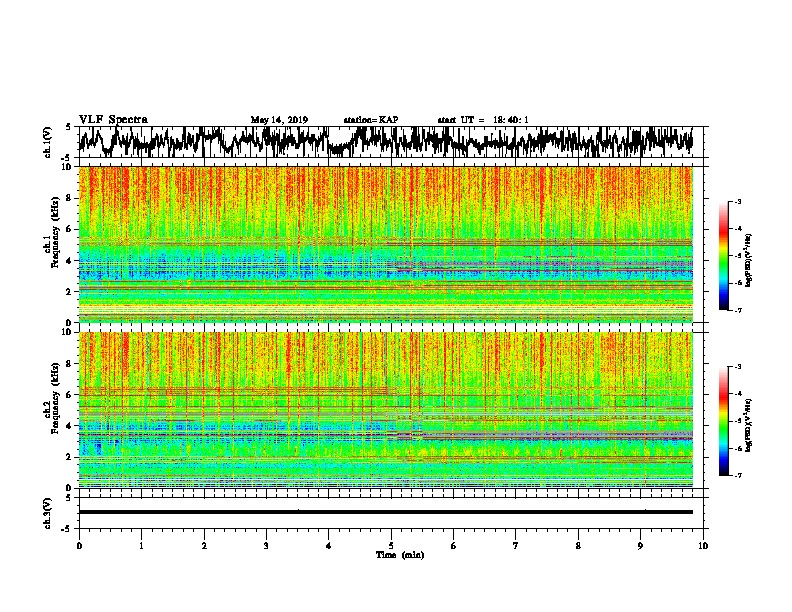Click time axis tick label "3"
The width and height of the screenshot is (792, 612).
[266, 546]
